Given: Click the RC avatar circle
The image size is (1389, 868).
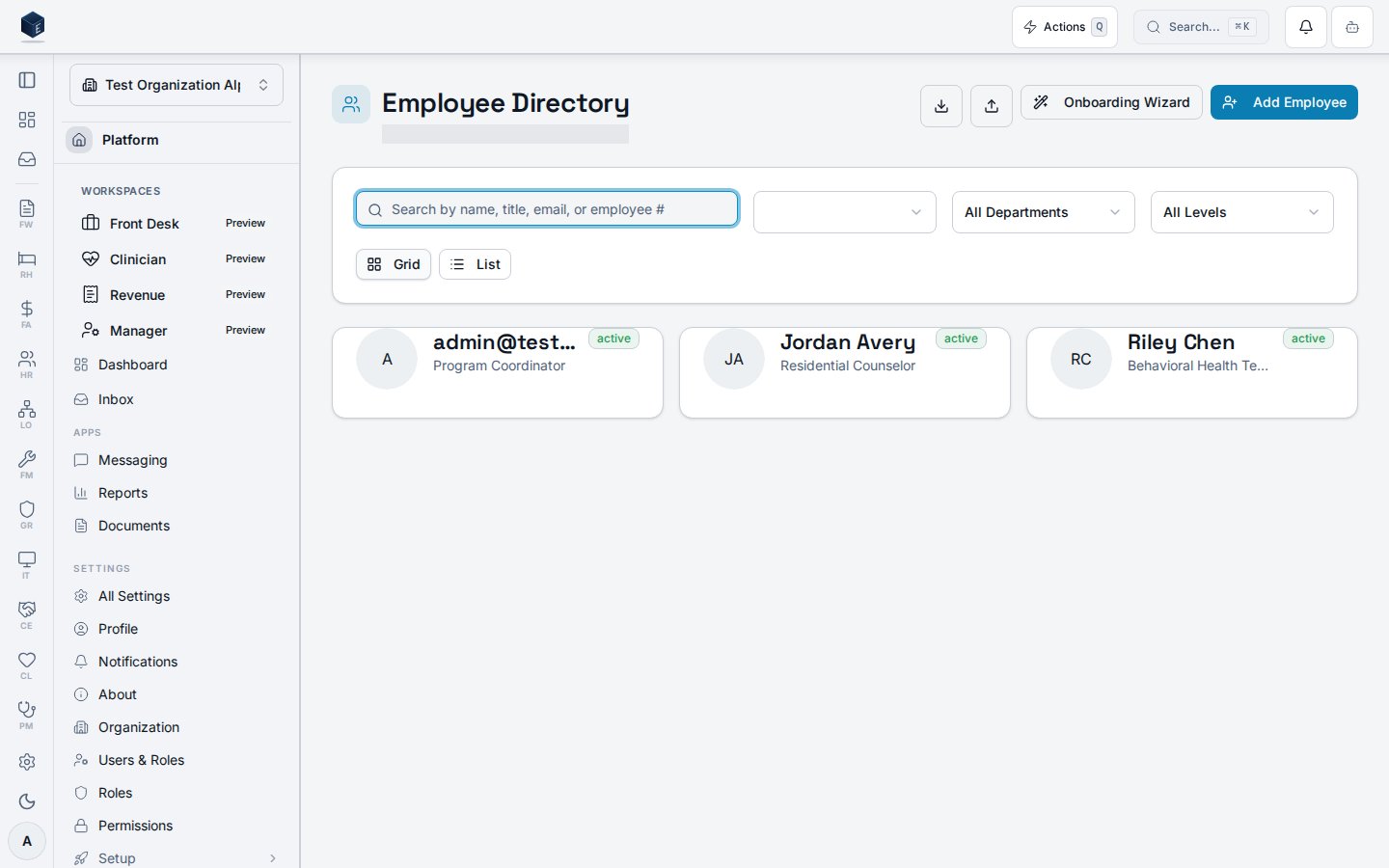Looking at the screenshot, I should click(x=1081, y=359).
